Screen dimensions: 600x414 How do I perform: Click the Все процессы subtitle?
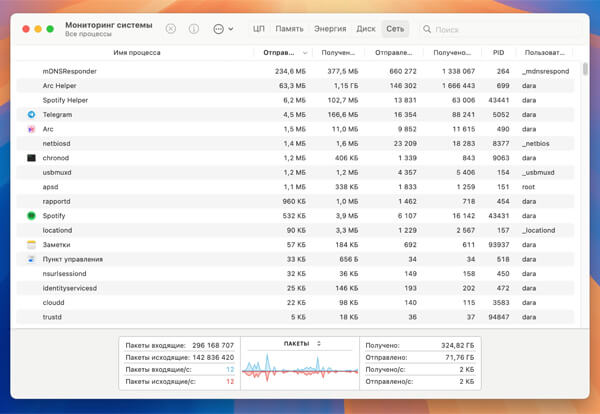(x=88, y=34)
